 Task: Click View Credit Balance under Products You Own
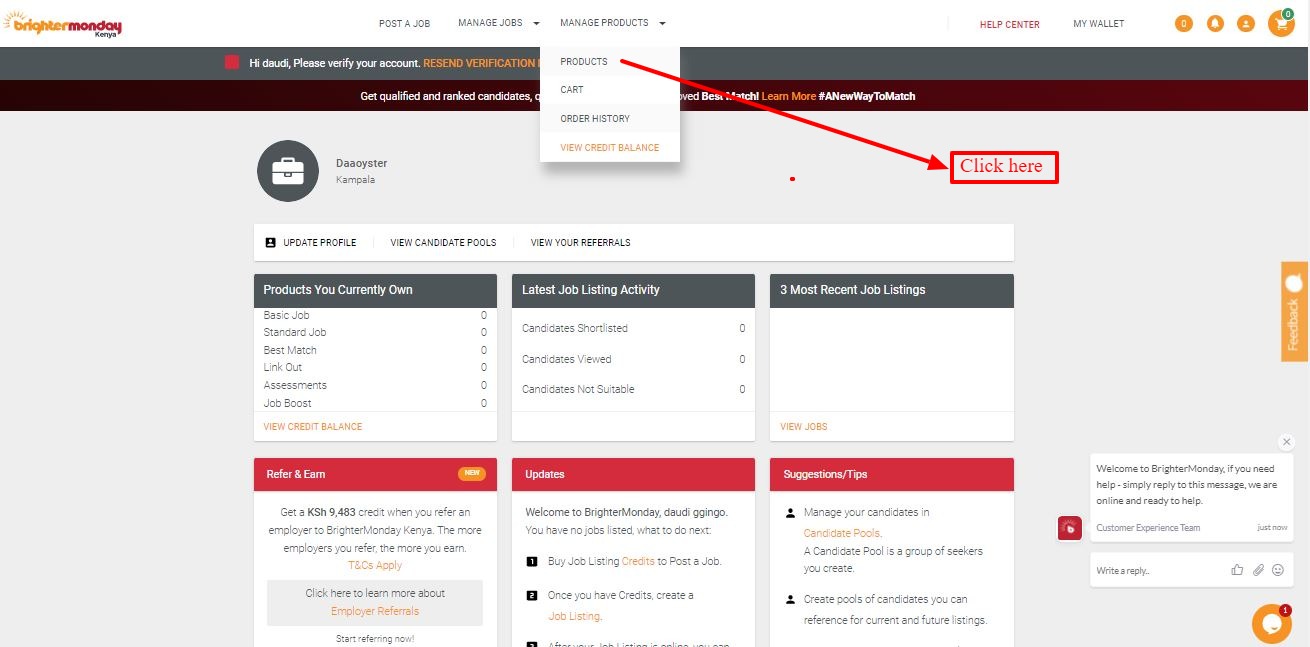coord(313,426)
